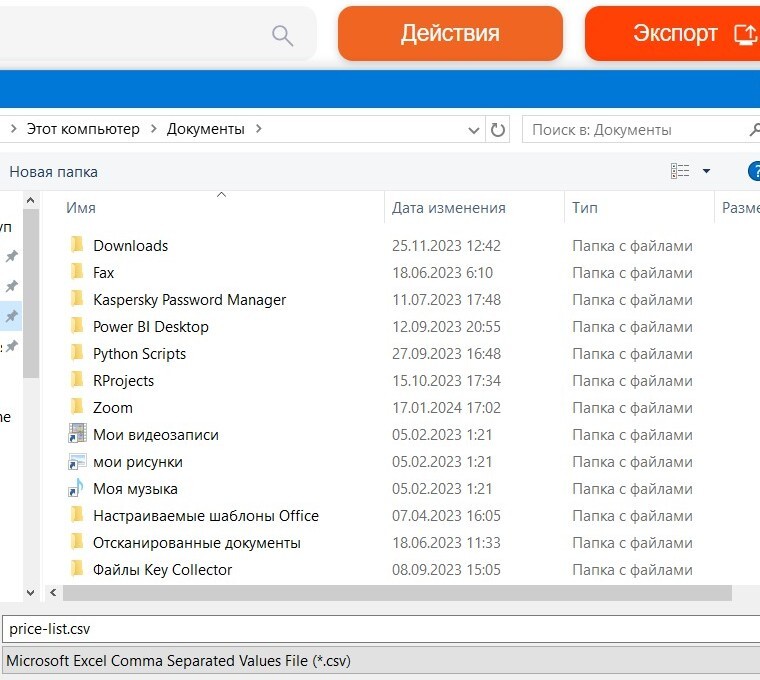Sort by Дата изменения column header
The height and width of the screenshot is (680, 760).
pos(448,208)
